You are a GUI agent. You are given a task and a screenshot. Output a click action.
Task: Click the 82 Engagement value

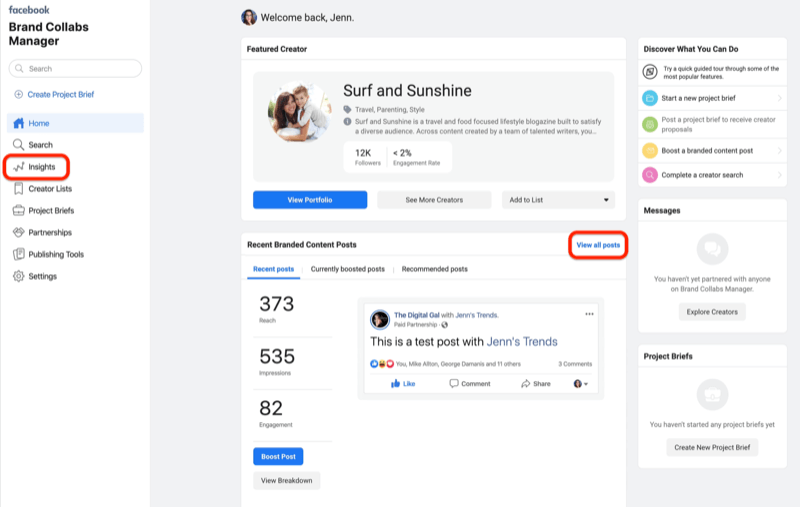pyautogui.click(x=271, y=408)
